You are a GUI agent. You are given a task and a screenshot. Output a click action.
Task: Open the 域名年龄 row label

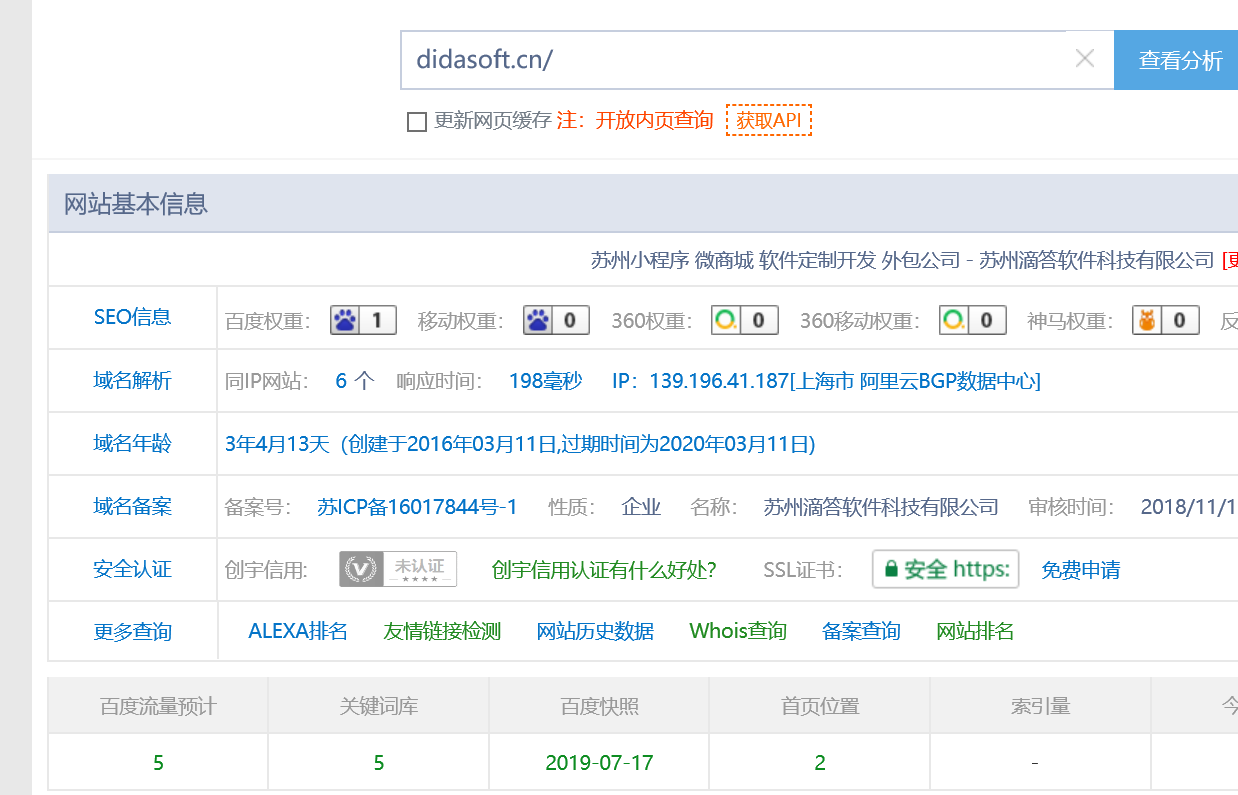point(132,443)
